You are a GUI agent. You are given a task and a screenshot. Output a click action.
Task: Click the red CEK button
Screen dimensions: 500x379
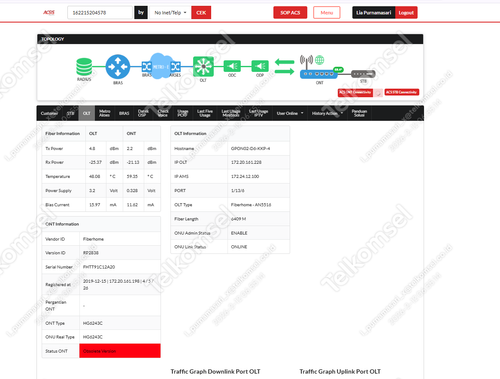201,13
